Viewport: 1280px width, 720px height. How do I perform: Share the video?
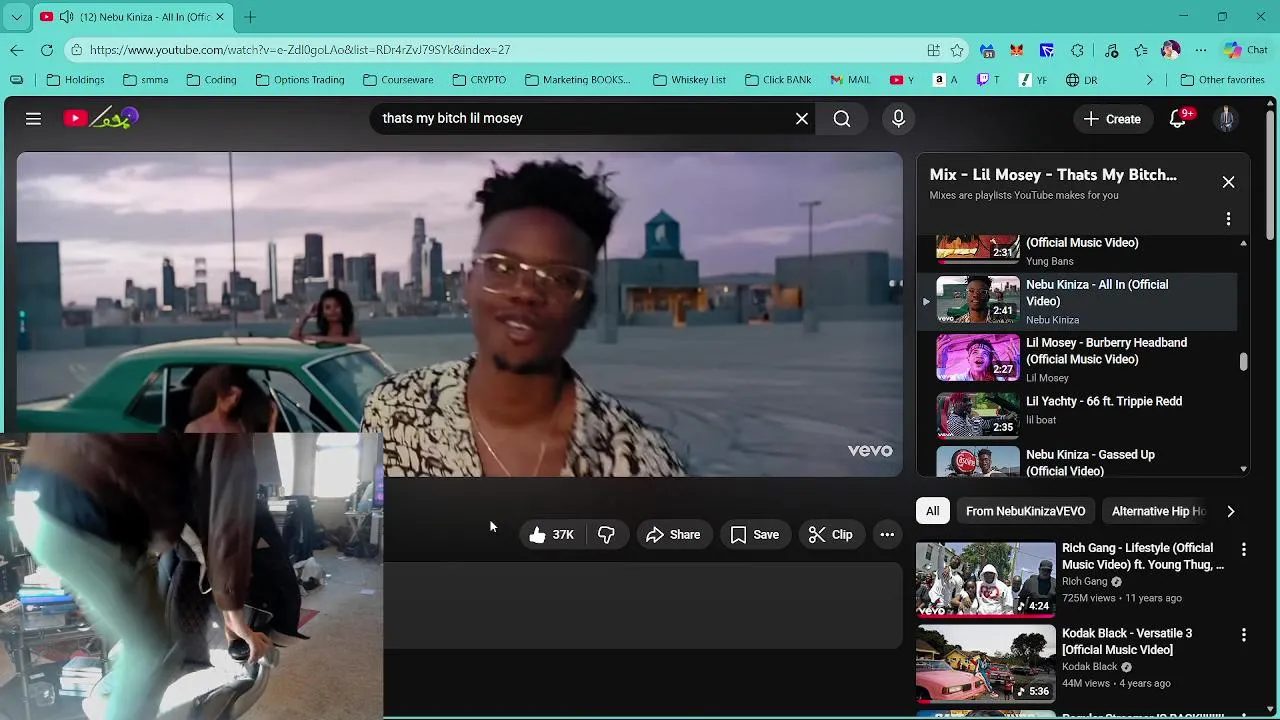[673, 535]
